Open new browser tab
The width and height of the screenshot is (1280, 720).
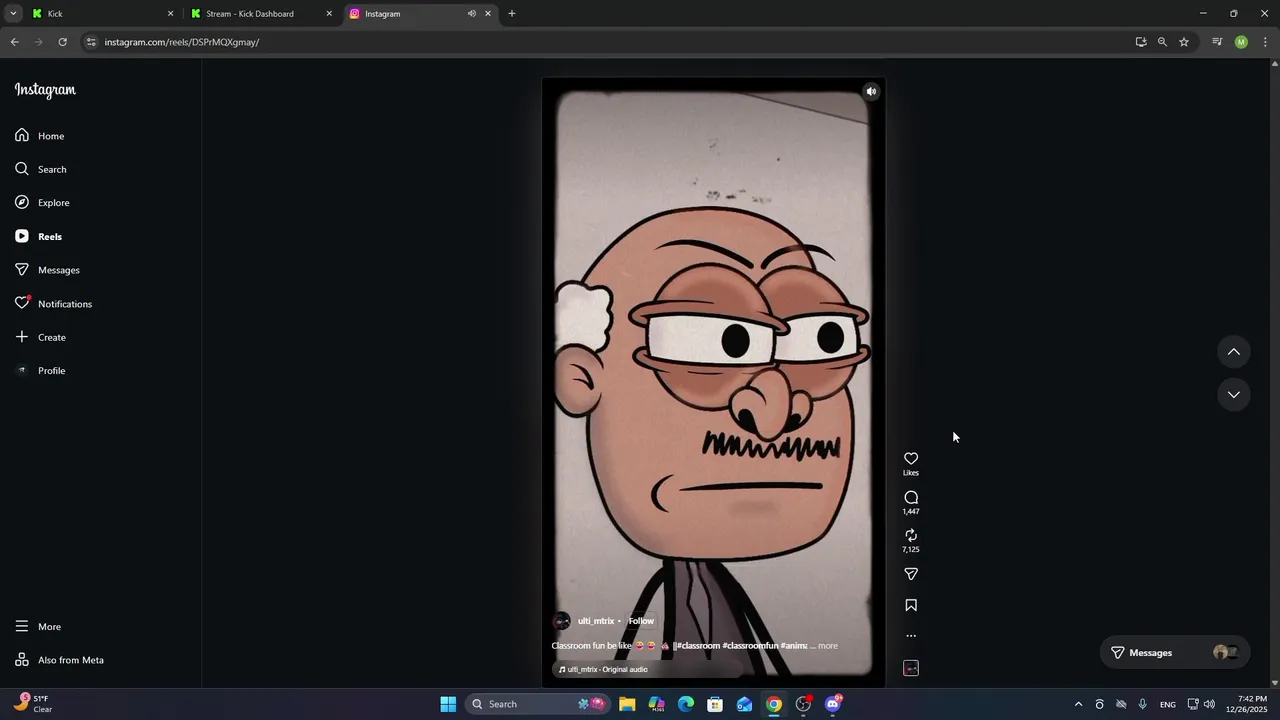point(512,14)
